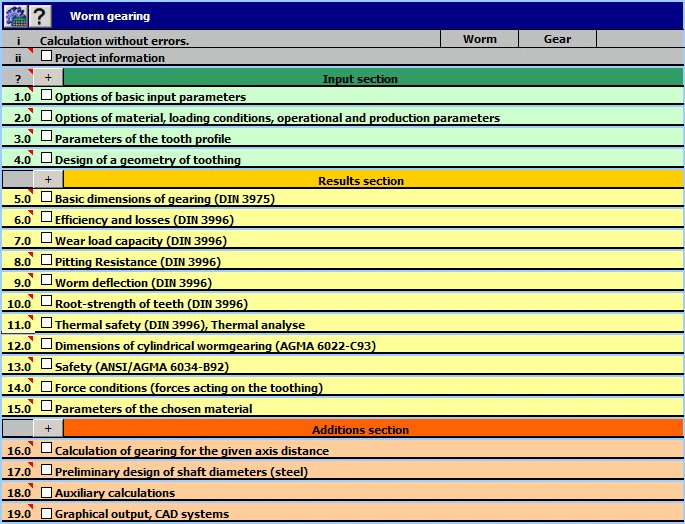This screenshot has width=685, height=524.
Task: Click the calculator icon in the title bar
Action: pyautogui.click(x=14, y=15)
